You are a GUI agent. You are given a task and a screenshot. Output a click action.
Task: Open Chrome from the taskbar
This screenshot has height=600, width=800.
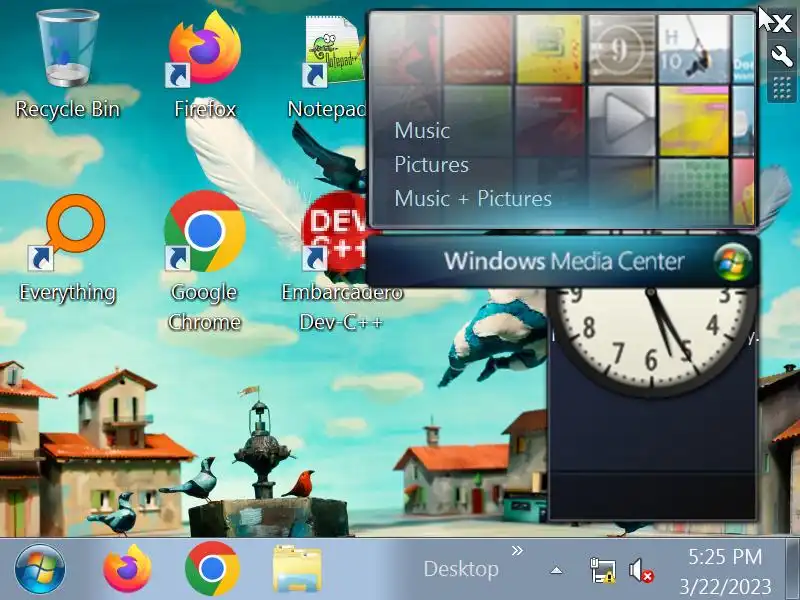coord(212,568)
